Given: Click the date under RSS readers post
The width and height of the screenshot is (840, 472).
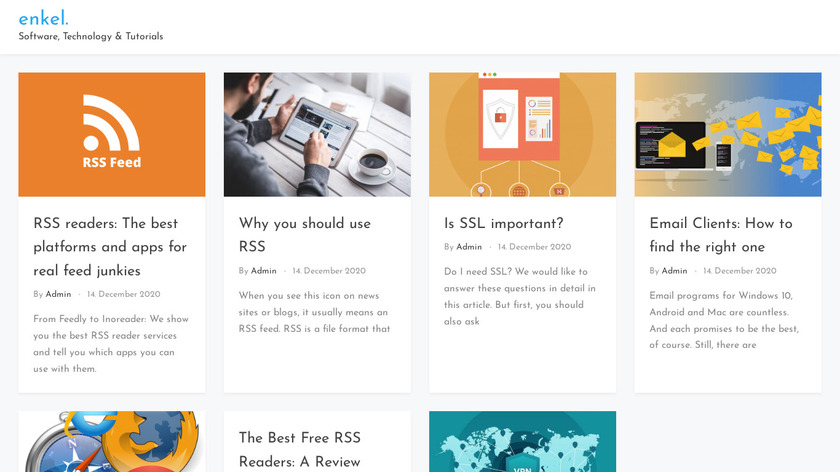Looking at the screenshot, I should [x=124, y=295].
